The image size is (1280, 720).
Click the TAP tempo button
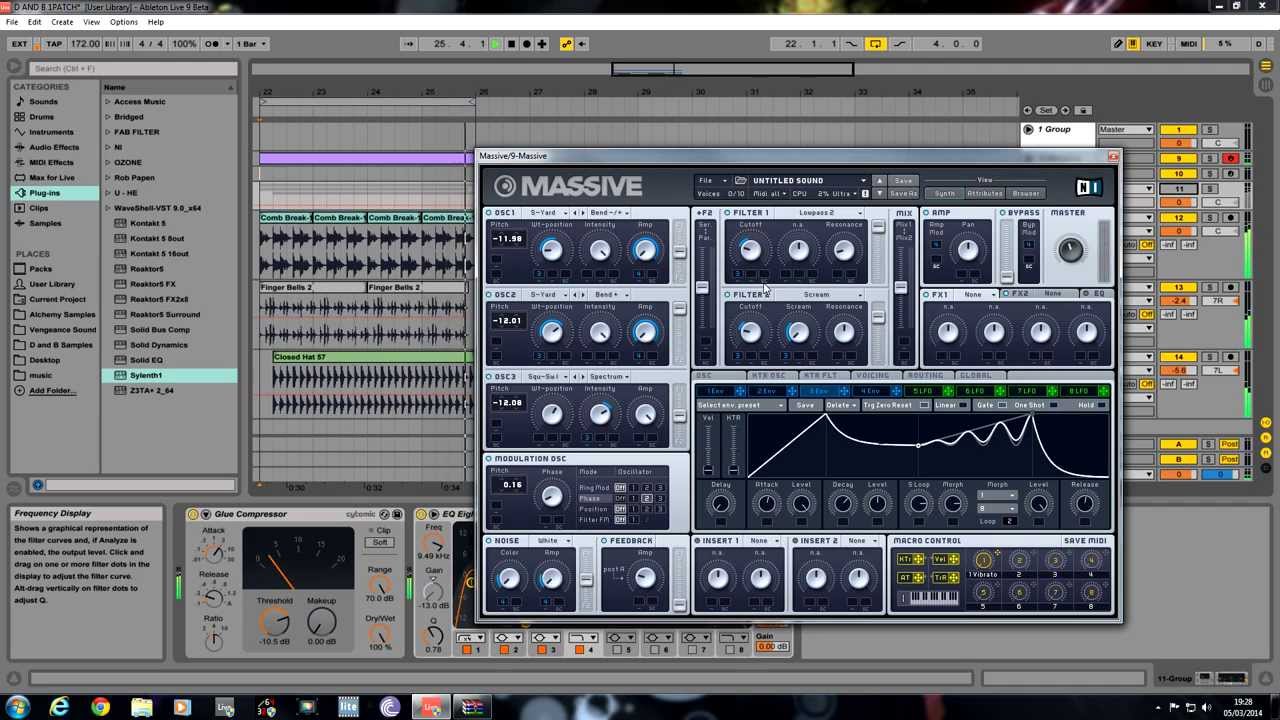(54, 44)
